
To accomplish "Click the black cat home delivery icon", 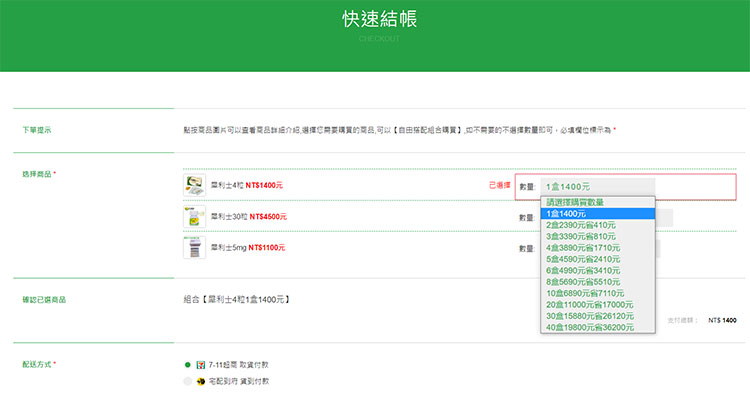I will [201, 381].
